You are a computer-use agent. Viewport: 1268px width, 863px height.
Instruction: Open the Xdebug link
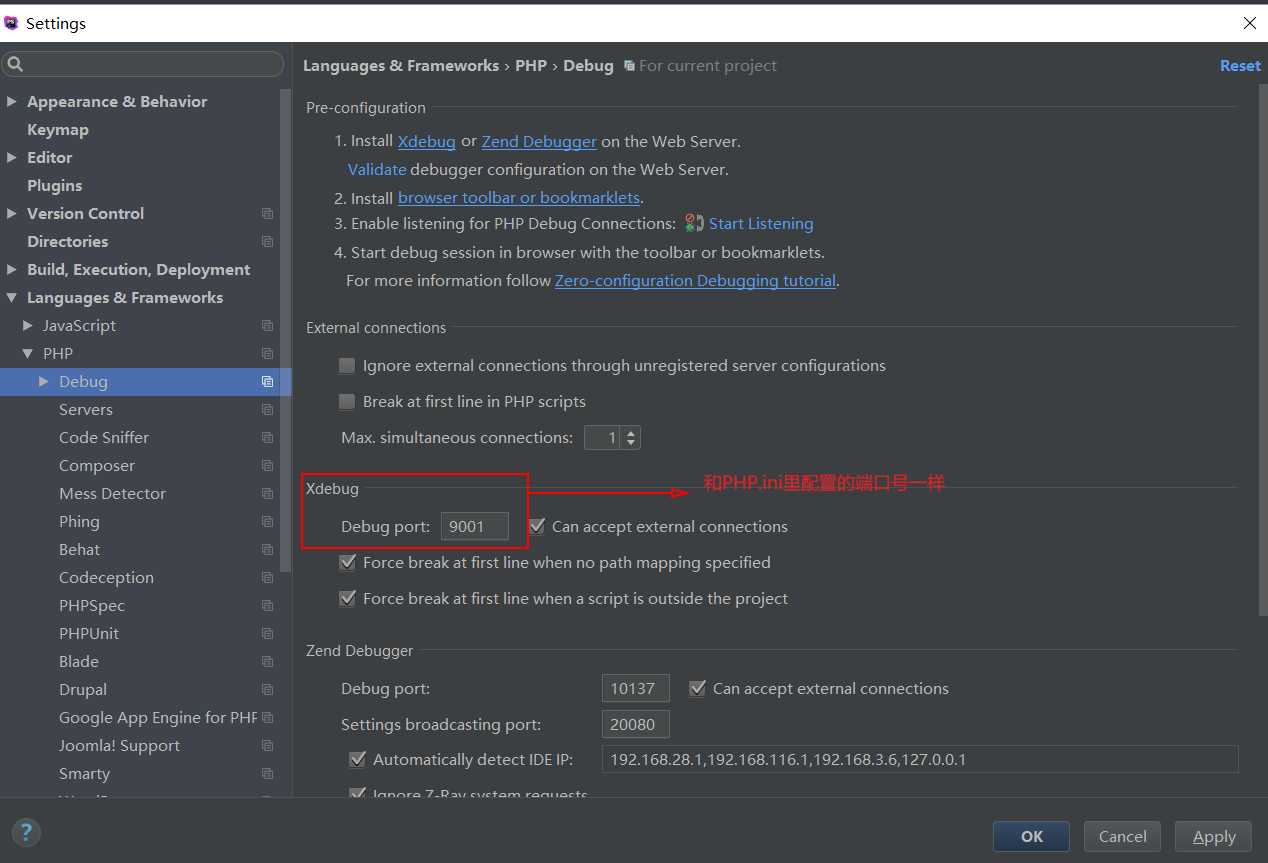click(427, 141)
